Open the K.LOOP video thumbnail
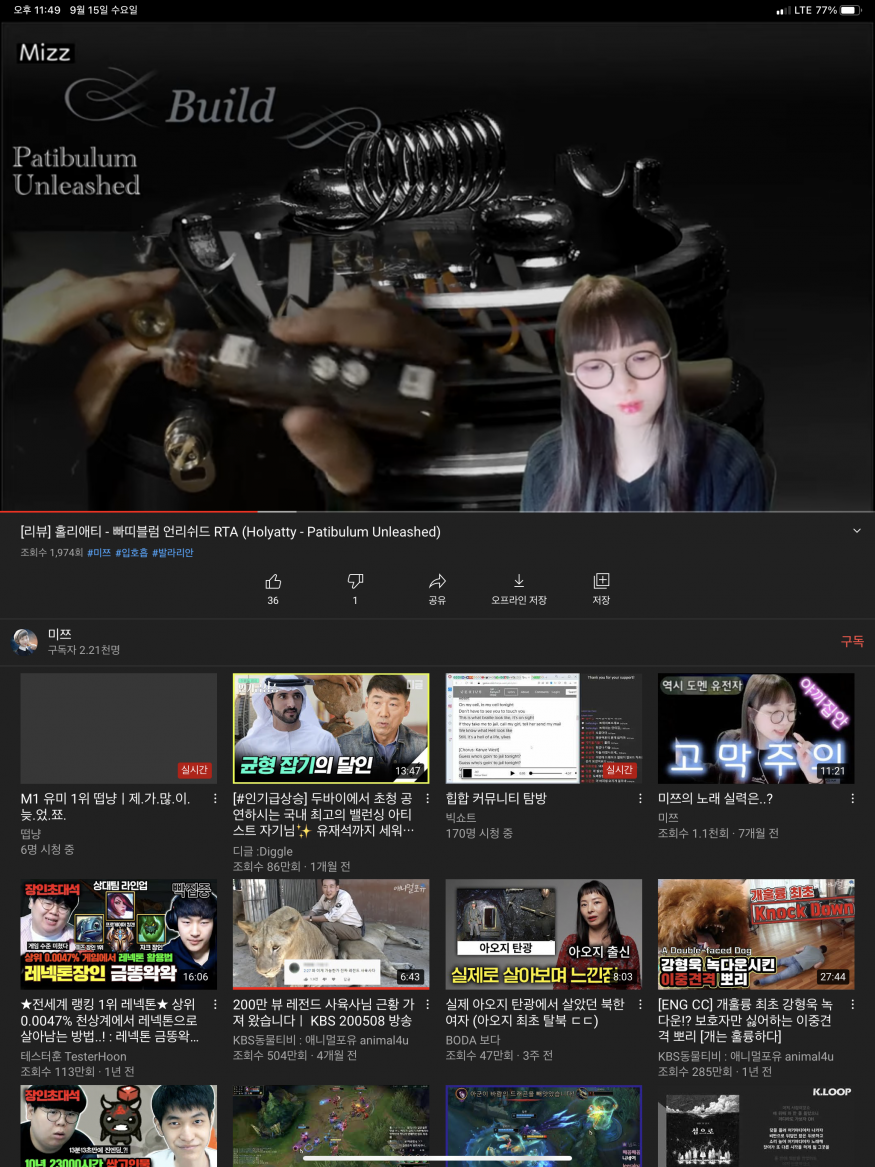The image size is (875, 1167). (756, 1125)
